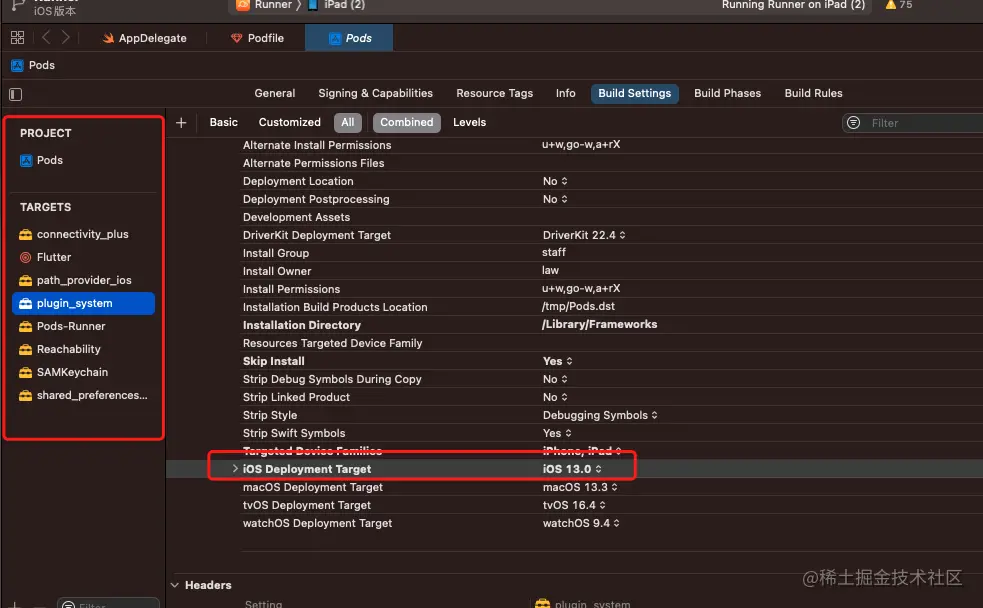Select the Build Settings tab
This screenshot has width=983, height=608.
click(634, 93)
